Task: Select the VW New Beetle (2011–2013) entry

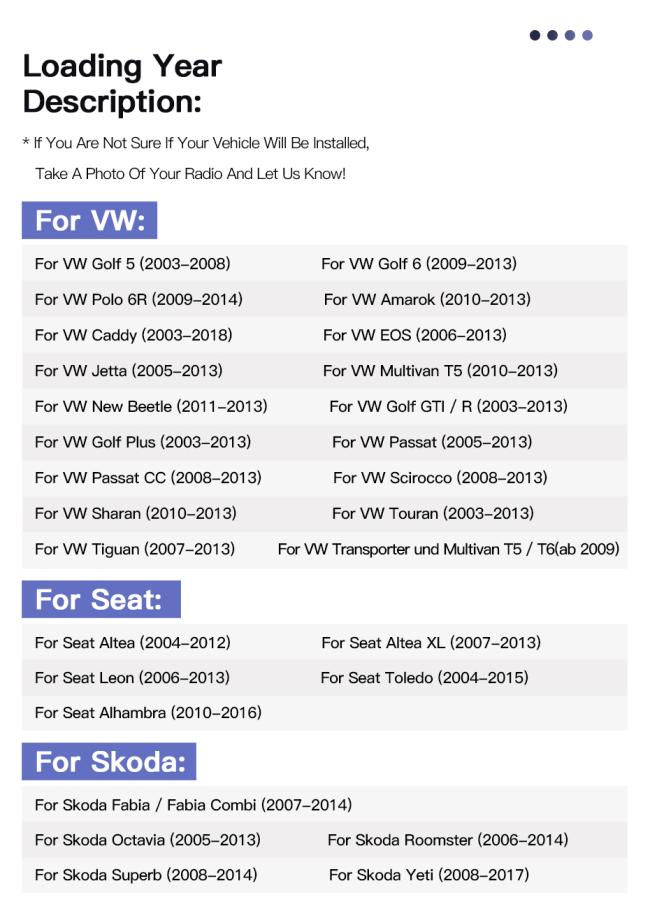Action: coord(151,407)
